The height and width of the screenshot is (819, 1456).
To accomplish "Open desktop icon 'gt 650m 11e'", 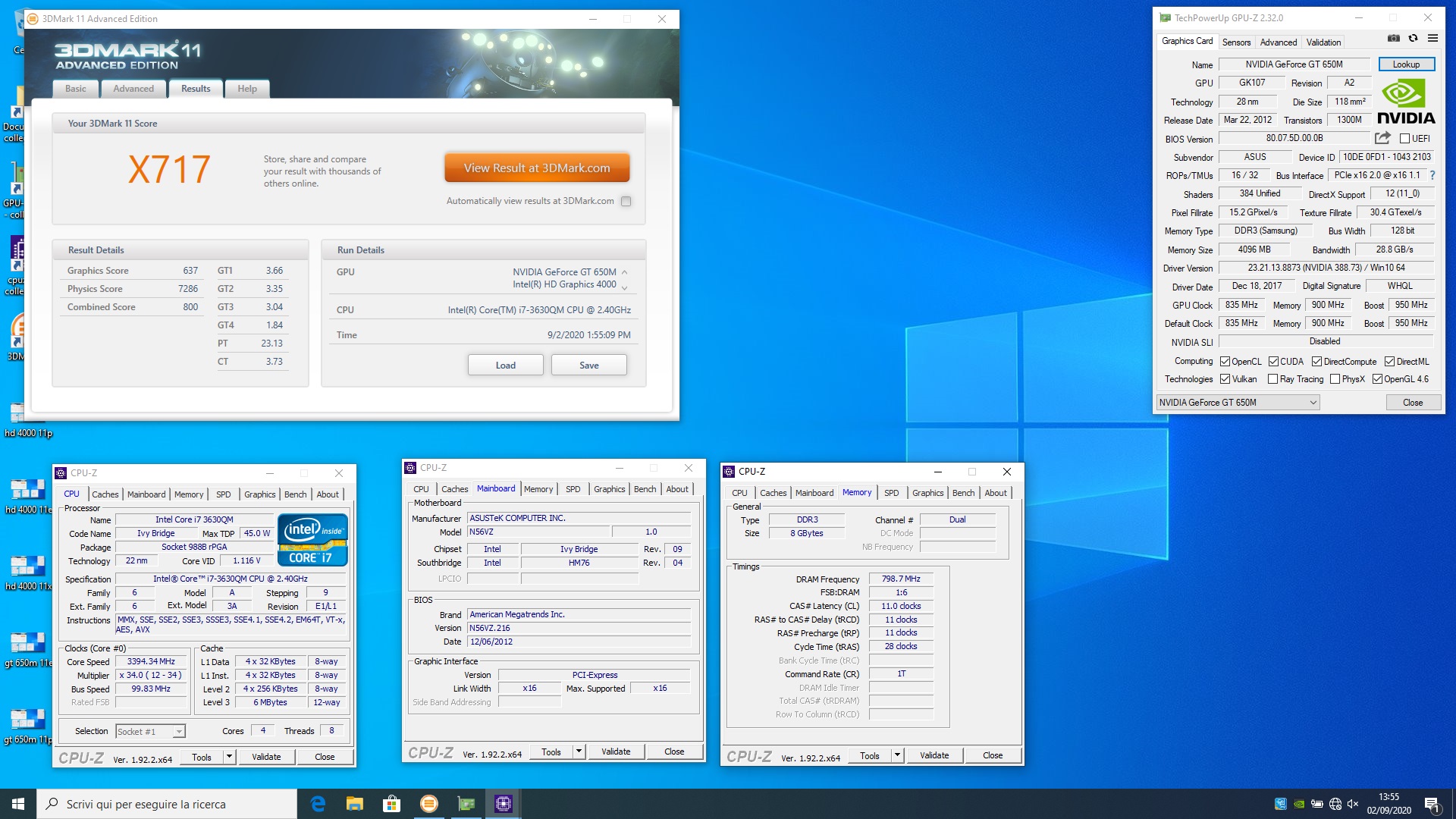I will tap(27, 648).
